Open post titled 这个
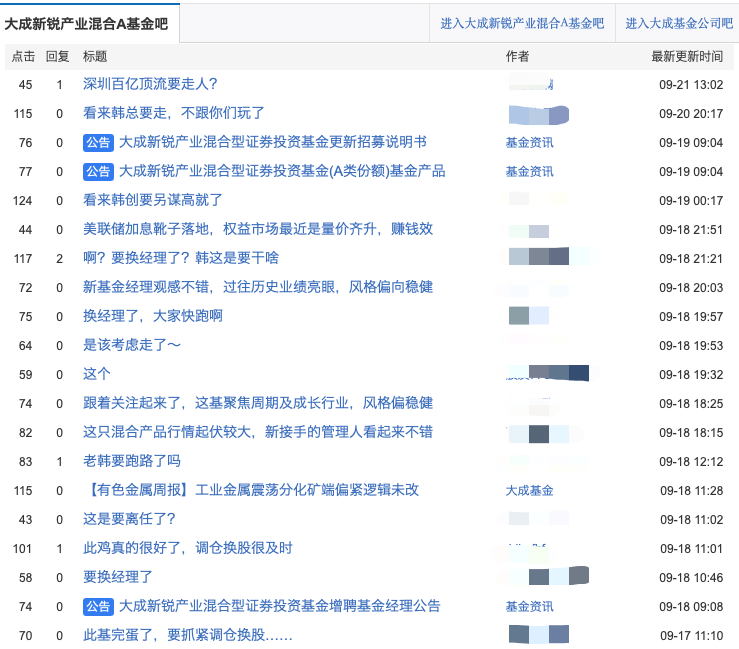 tap(97, 374)
